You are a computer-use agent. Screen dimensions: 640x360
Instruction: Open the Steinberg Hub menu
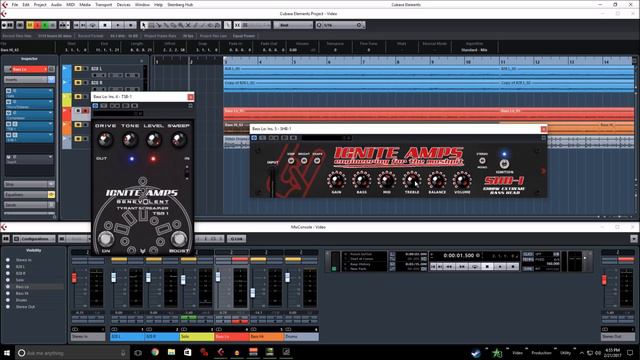180,4
